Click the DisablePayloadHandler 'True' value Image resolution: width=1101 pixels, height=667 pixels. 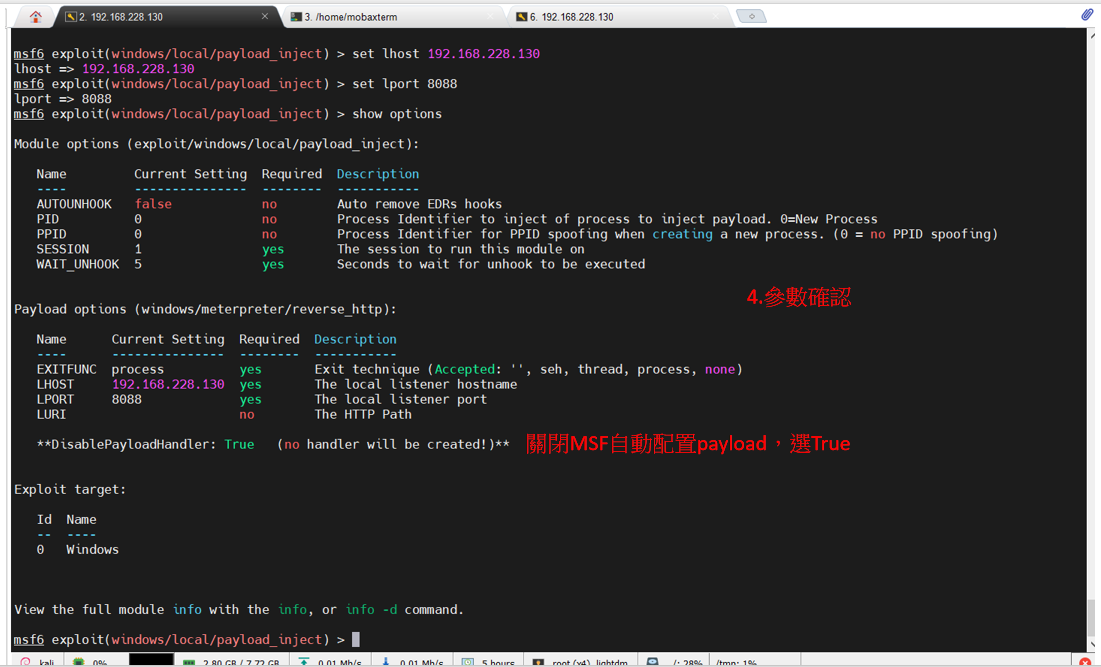pyautogui.click(x=239, y=444)
